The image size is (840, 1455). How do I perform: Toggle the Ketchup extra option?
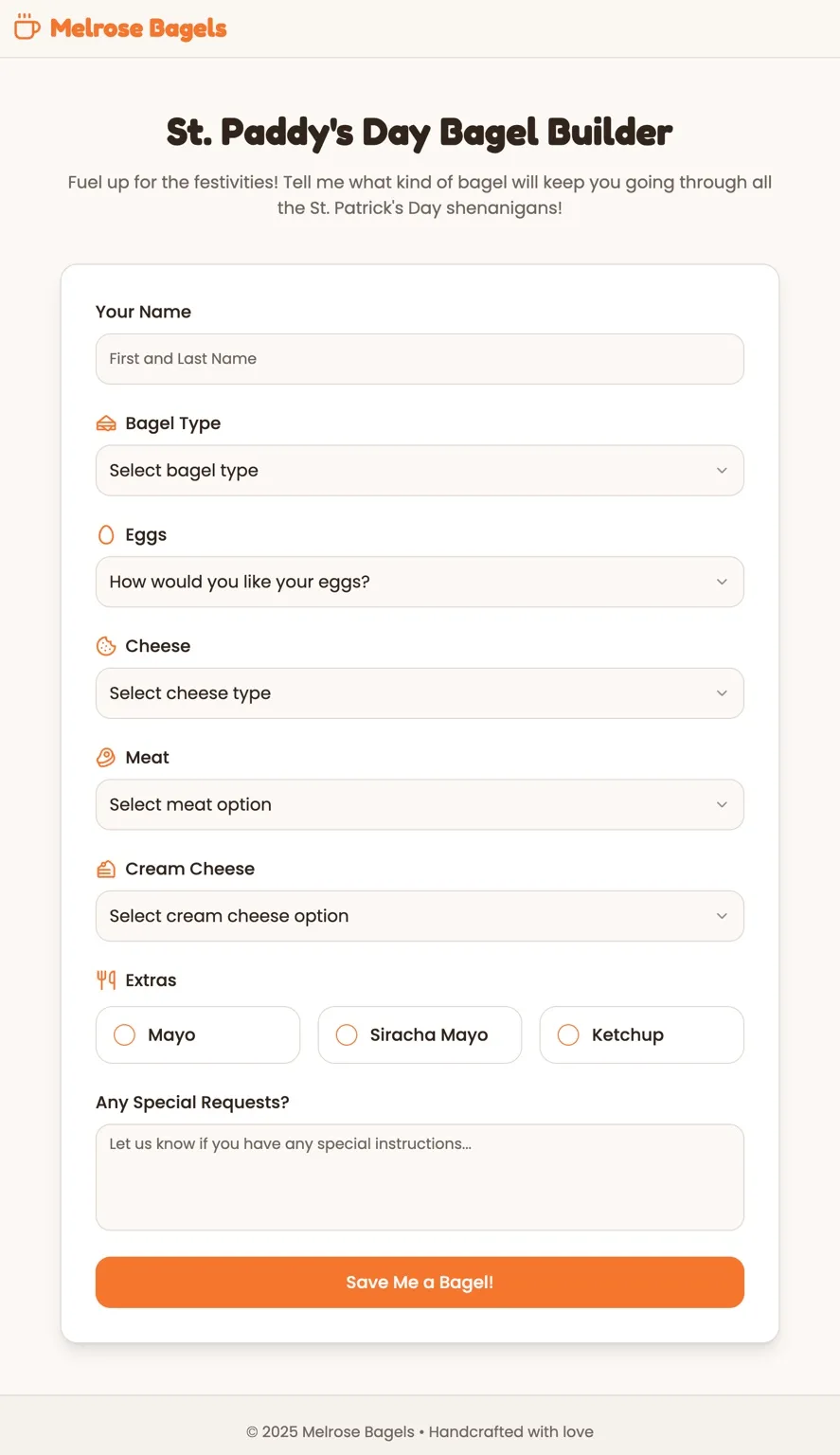(x=642, y=1034)
